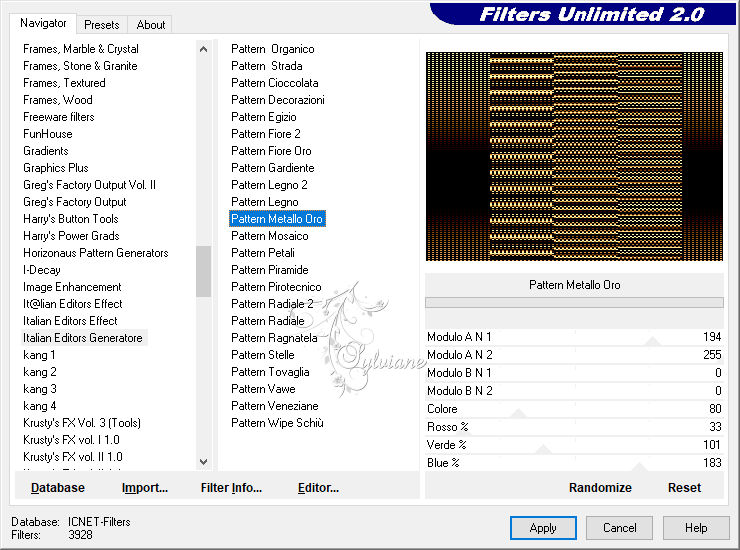
Task: Reset the filter parameters
Action: (684, 488)
